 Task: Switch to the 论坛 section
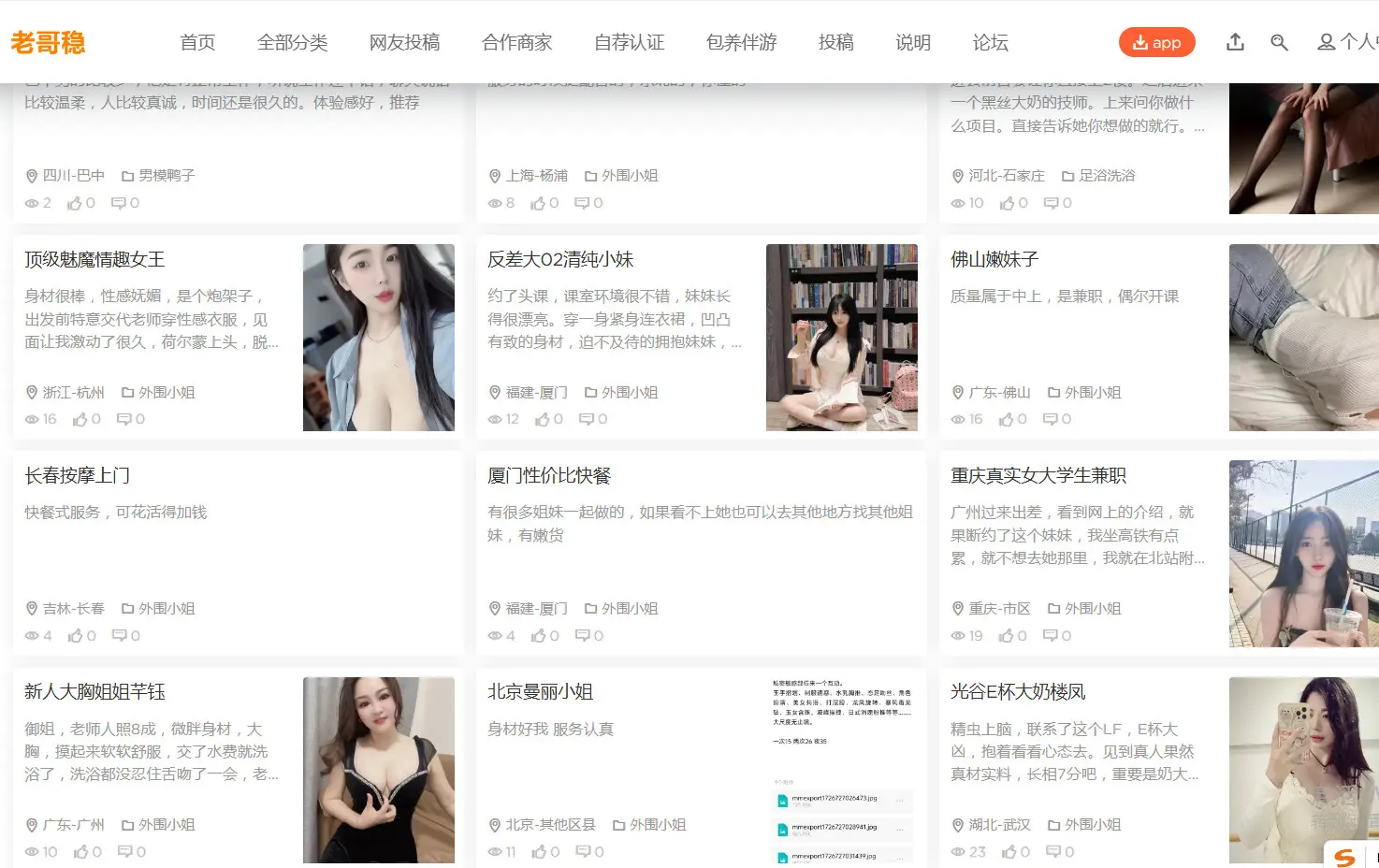[x=990, y=42]
